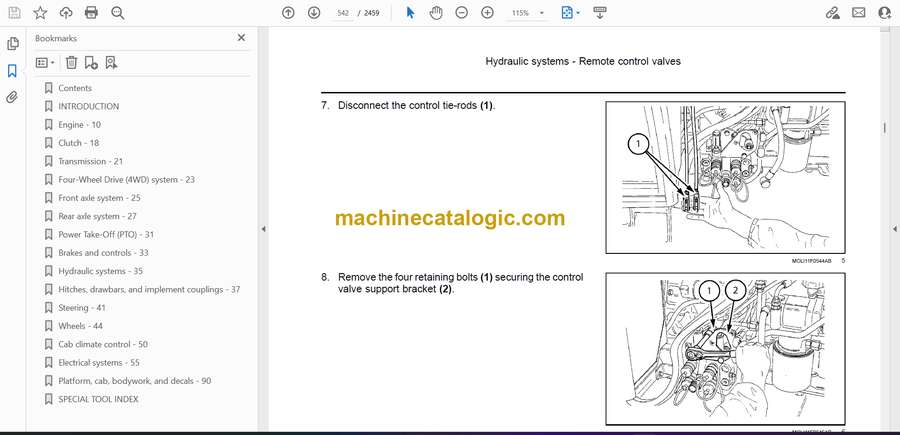Toggle the bookmarks panel icon
This screenshot has width=900, height=435.
[x=12, y=71]
